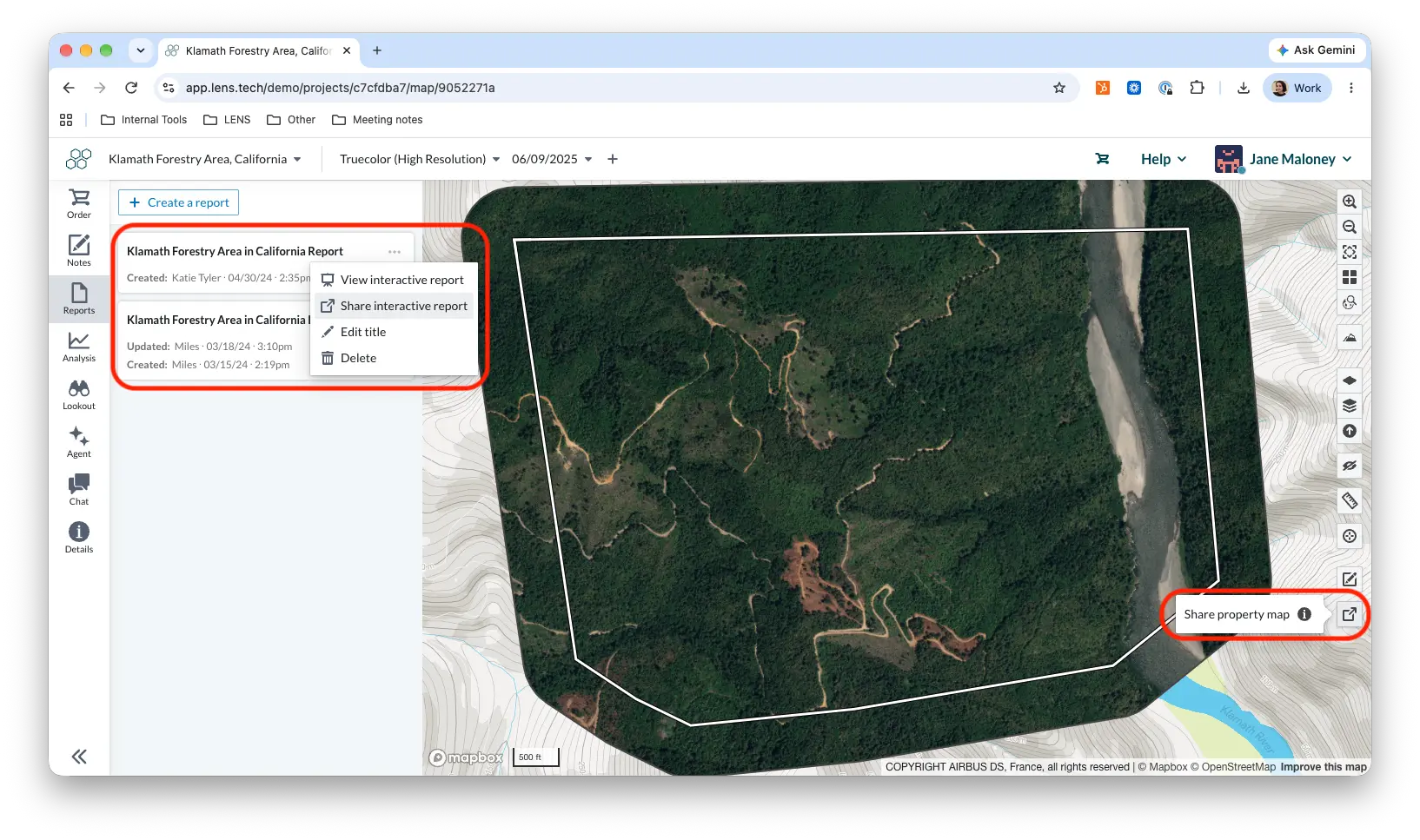The height and width of the screenshot is (840, 1420).
Task: Click the share property map icon
Action: 1350,614
